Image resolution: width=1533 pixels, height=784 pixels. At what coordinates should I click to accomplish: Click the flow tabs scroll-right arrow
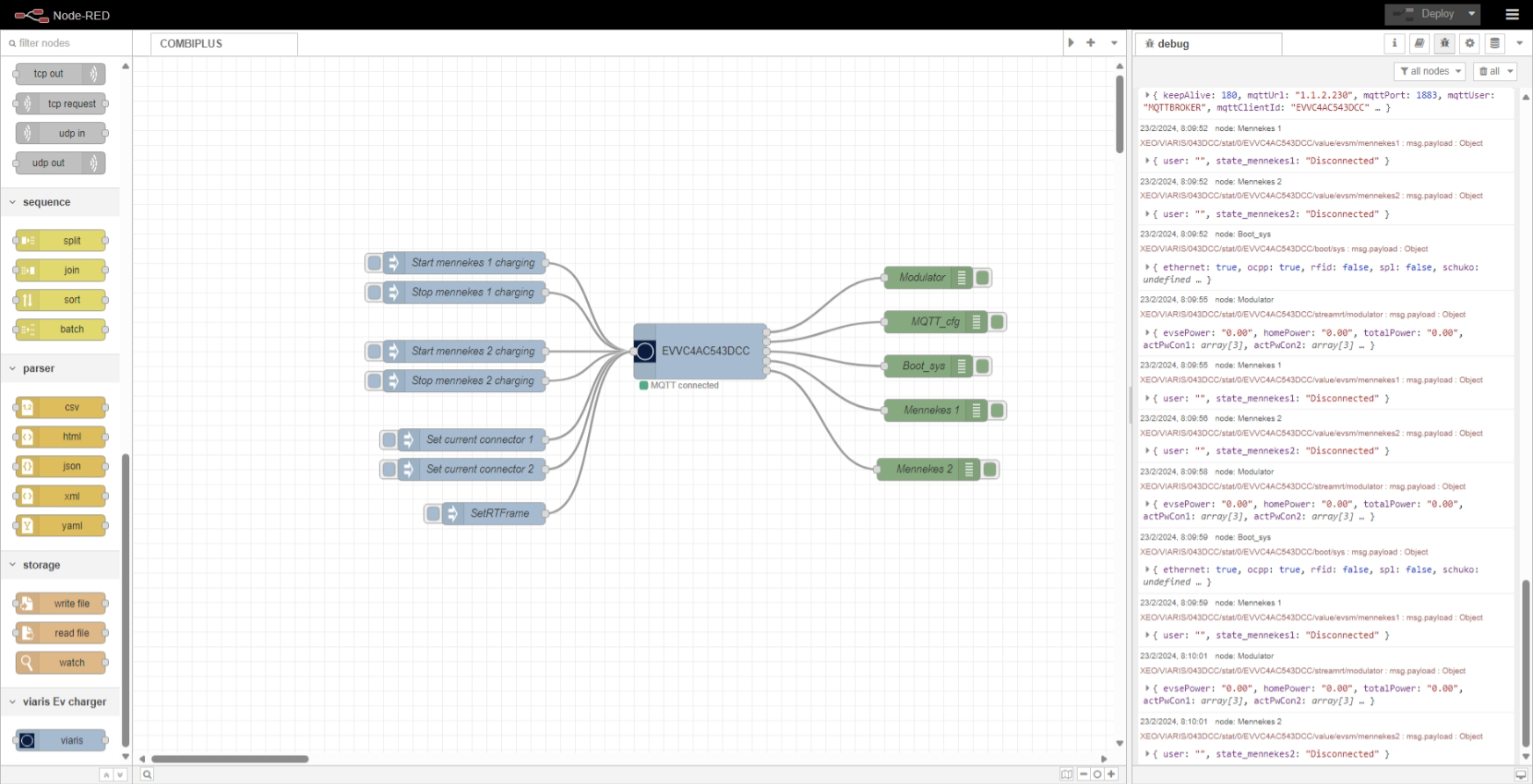coord(1071,42)
